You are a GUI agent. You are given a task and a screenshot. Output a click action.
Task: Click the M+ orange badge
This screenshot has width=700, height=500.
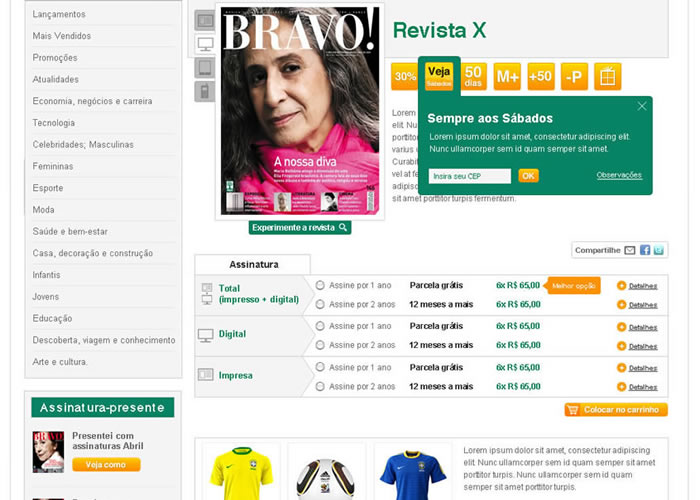(507, 76)
